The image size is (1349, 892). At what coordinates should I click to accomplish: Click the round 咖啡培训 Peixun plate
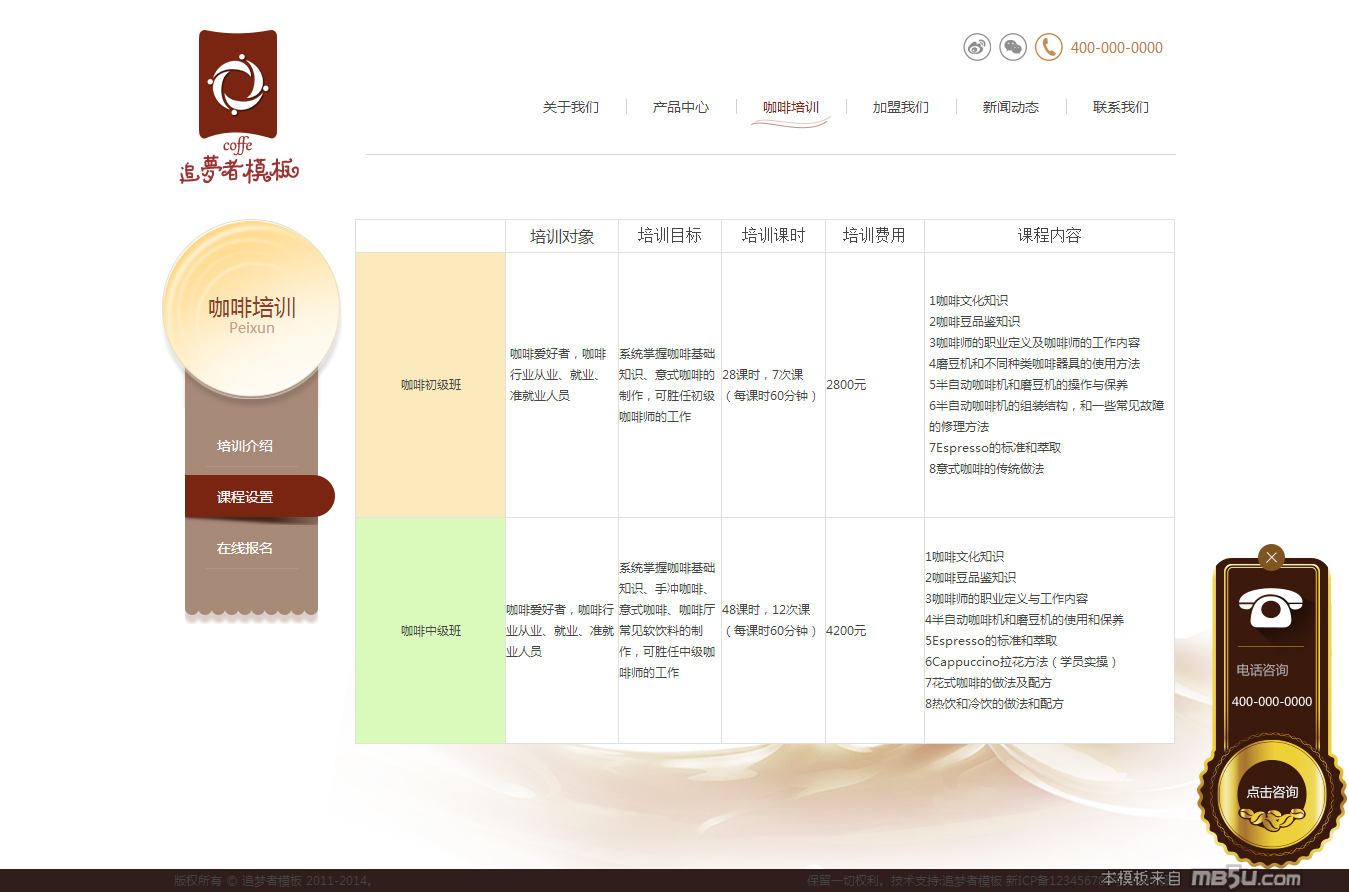point(252,310)
